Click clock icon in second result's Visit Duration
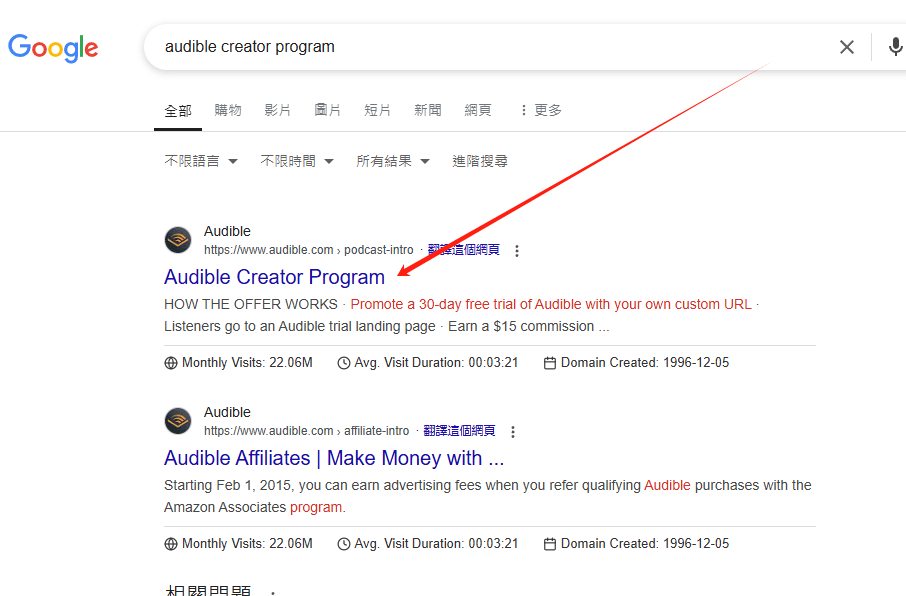The image size is (906, 596). 344,544
